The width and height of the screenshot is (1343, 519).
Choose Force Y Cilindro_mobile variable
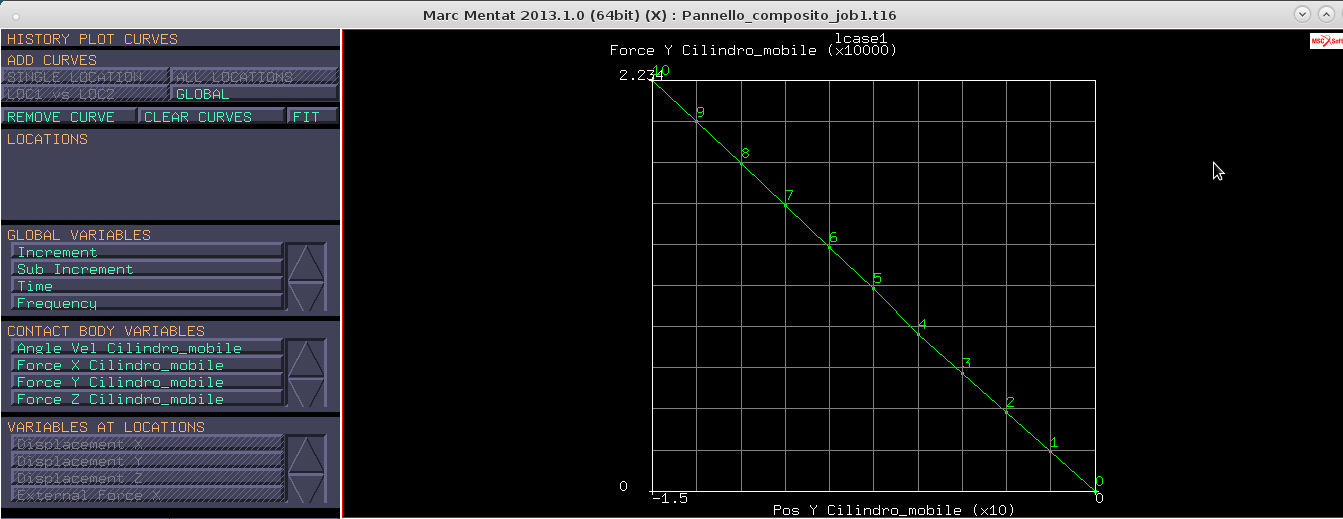[147, 382]
